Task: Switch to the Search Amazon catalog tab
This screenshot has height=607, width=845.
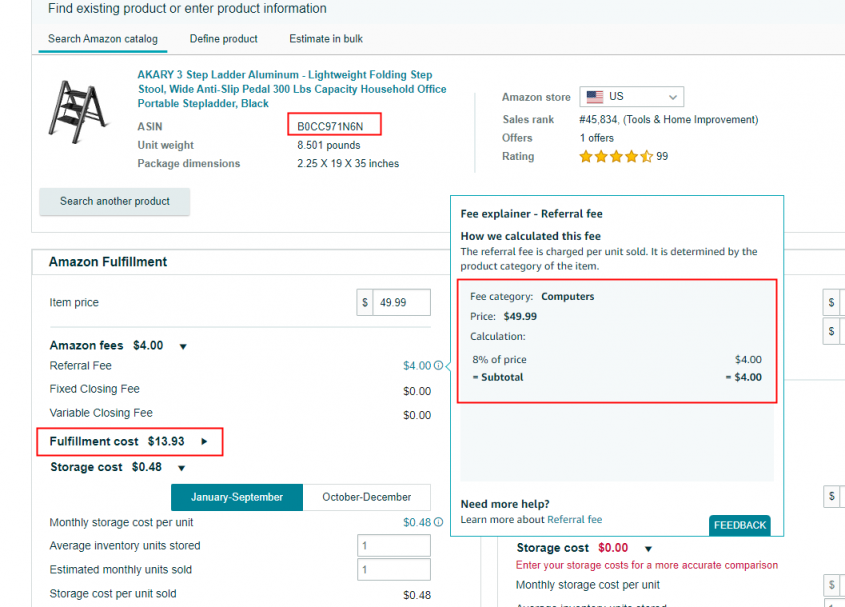Action: [x=103, y=39]
